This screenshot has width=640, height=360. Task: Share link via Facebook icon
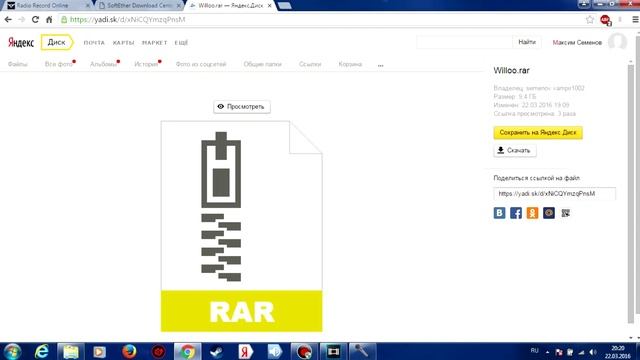point(516,213)
